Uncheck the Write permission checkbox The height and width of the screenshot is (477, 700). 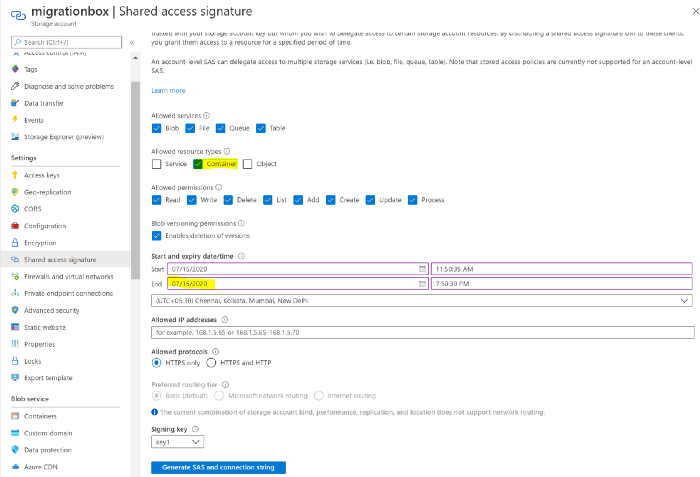pyautogui.click(x=192, y=200)
